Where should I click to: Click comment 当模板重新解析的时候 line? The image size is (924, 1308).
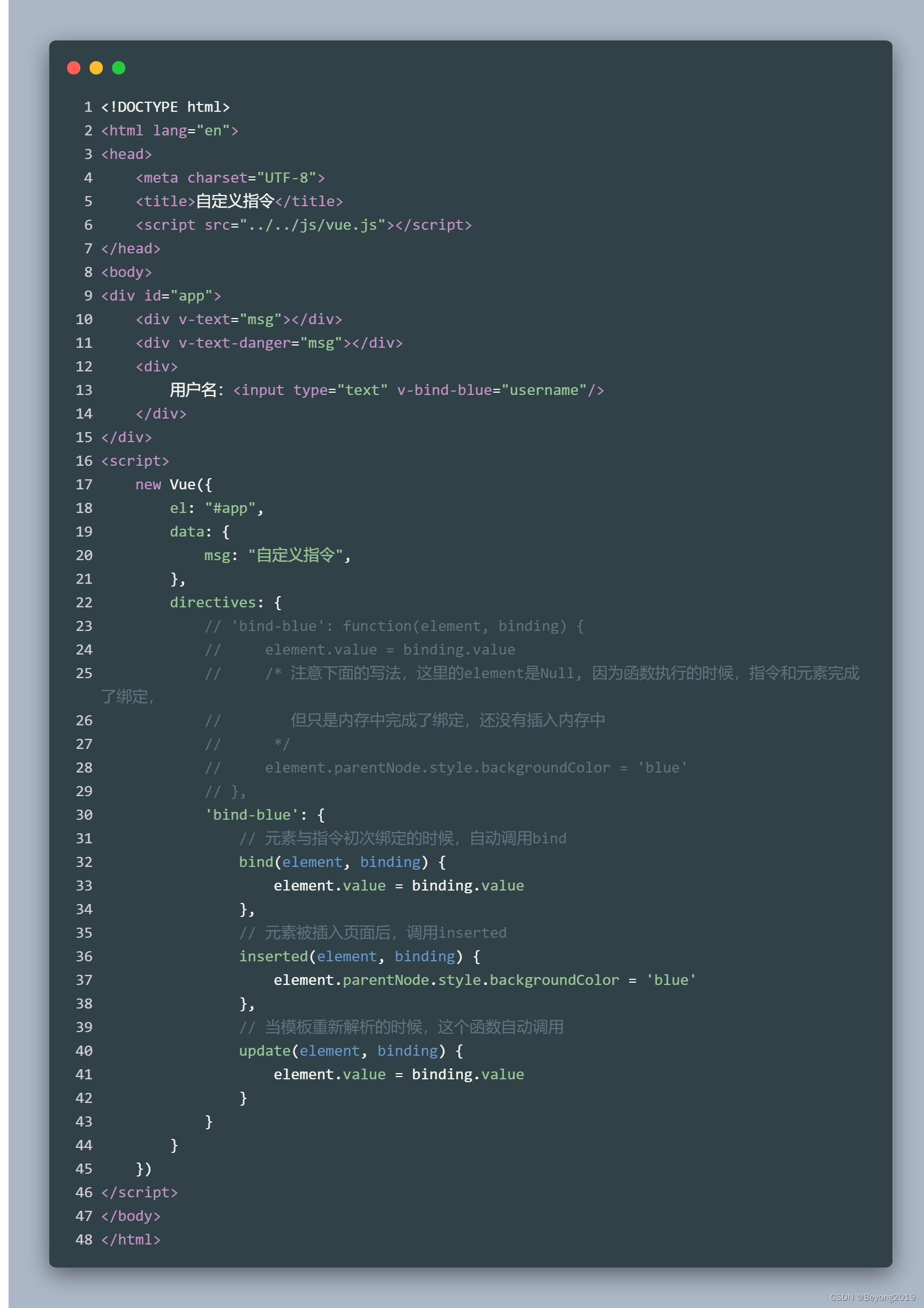401,1027
